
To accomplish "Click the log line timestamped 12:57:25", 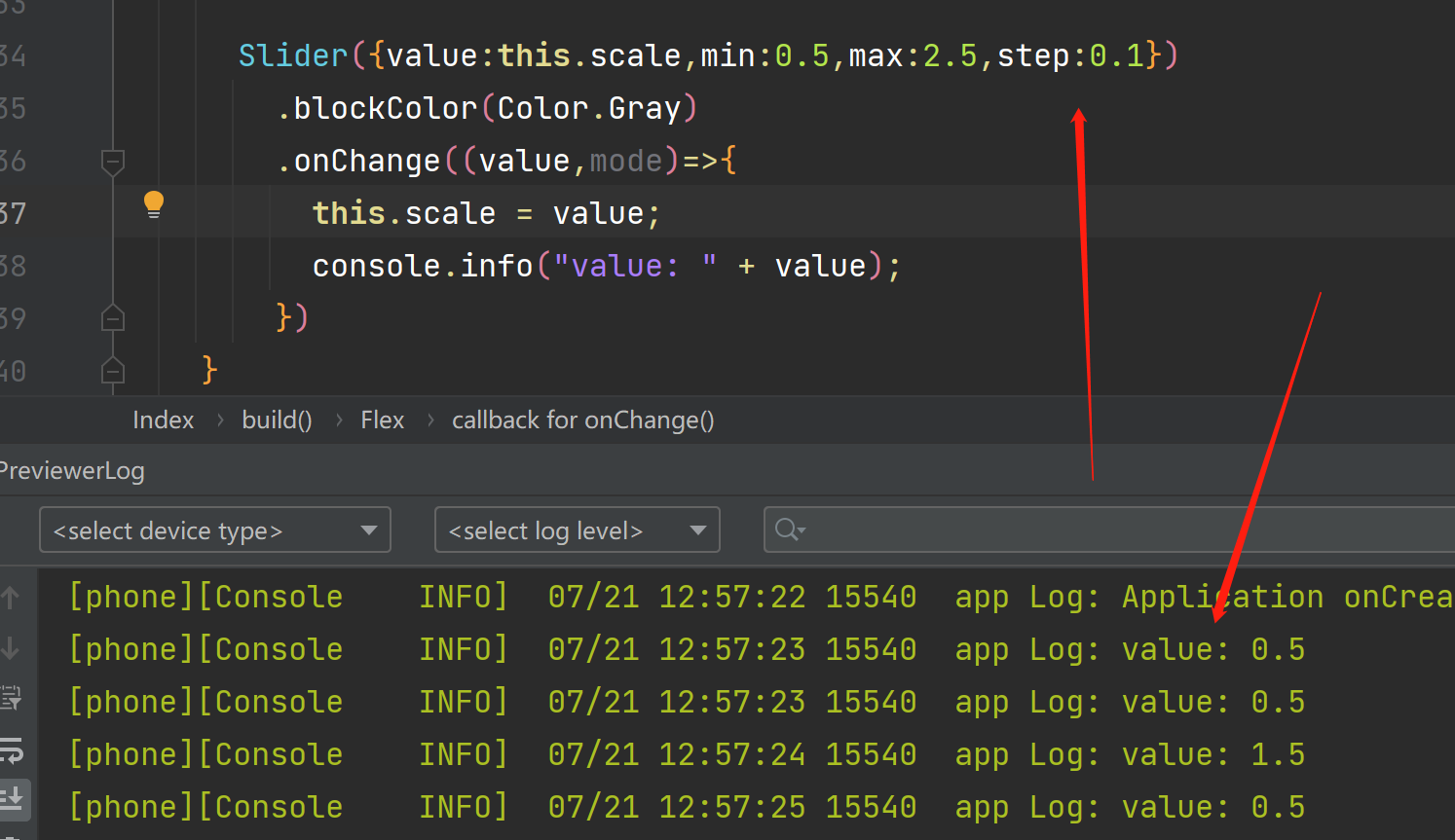I will coord(687,807).
